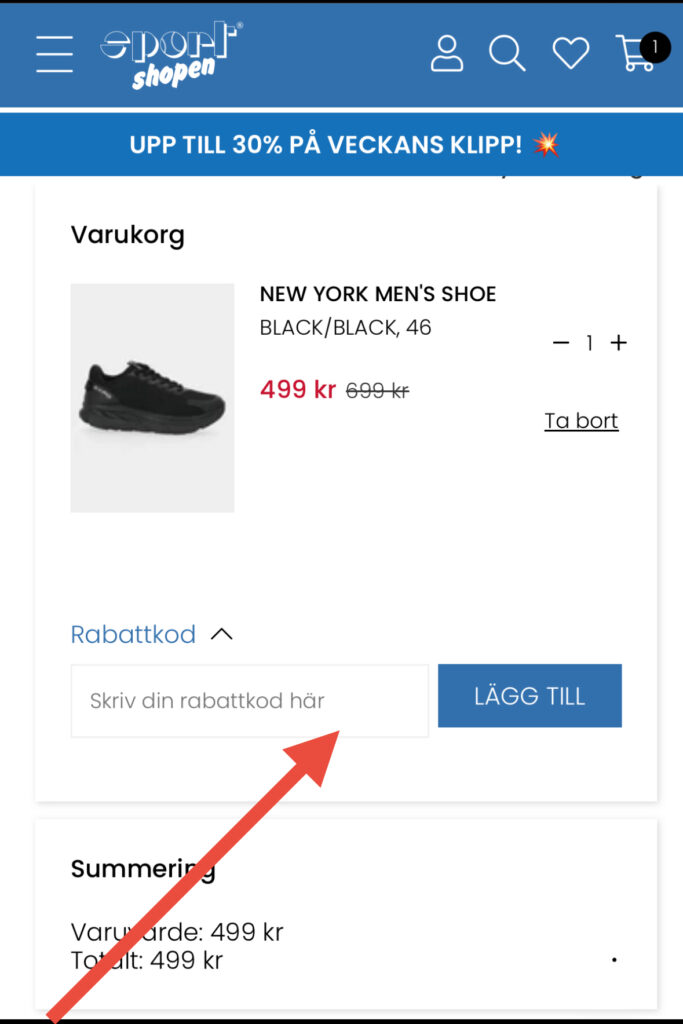Click the LÄGG TILL button
Viewport: 683px width, 1024px height.
pyautogui.click(x=529, y=696)
